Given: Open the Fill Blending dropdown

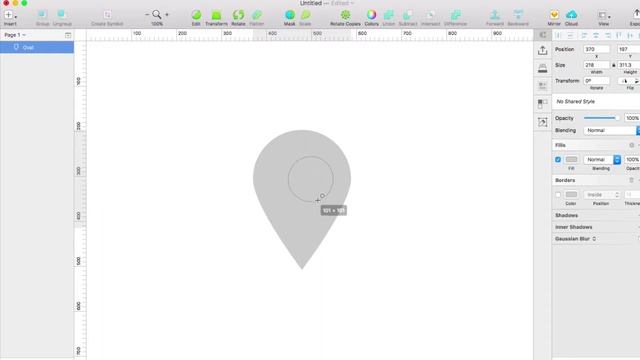Looking at the screenshot, I should point(602,160).
